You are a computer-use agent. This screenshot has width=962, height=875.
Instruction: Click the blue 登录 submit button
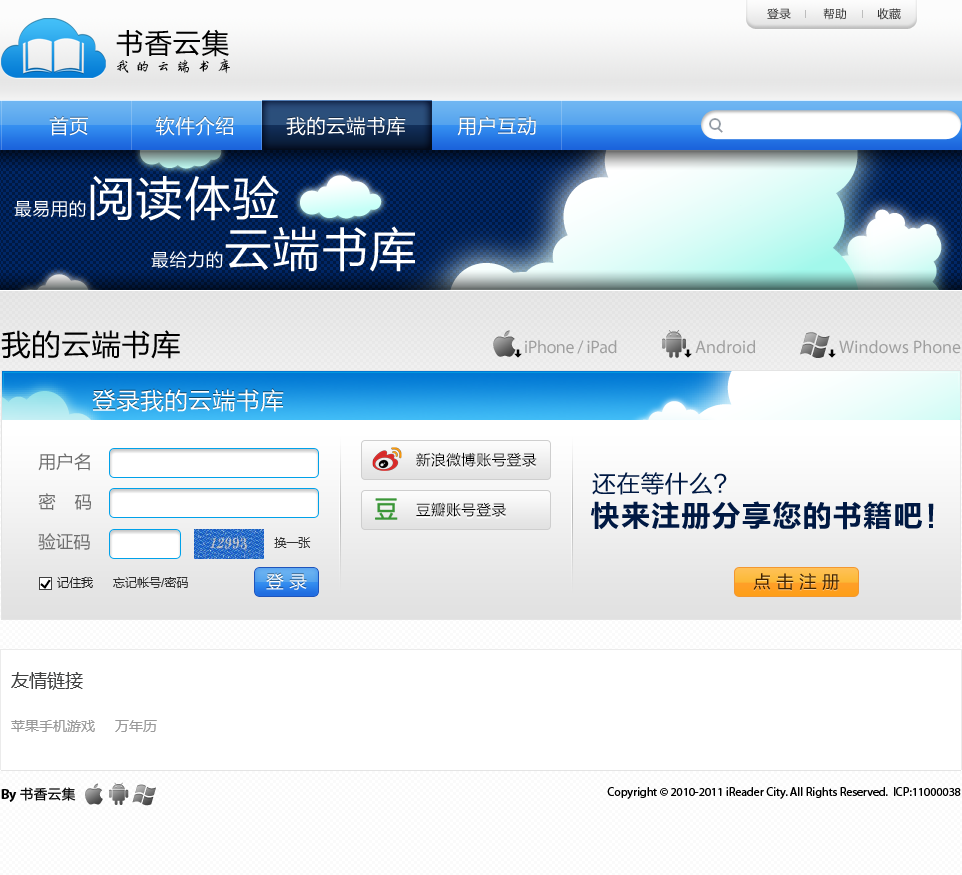tap(287, 582)
